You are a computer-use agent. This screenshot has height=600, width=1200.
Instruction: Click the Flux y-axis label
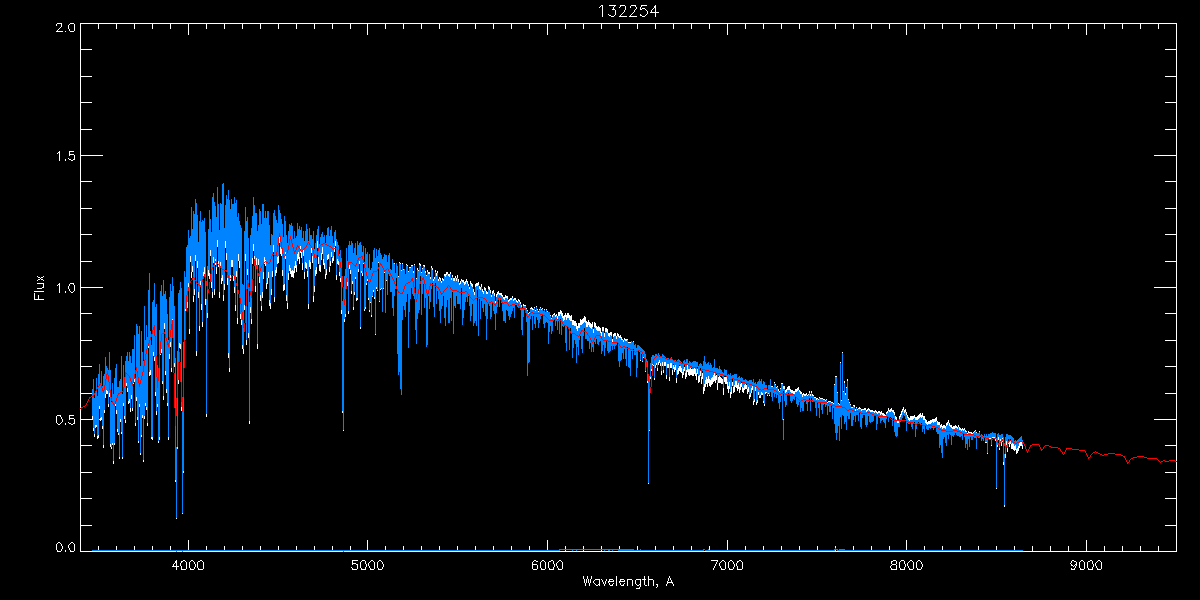pos(40,288)
